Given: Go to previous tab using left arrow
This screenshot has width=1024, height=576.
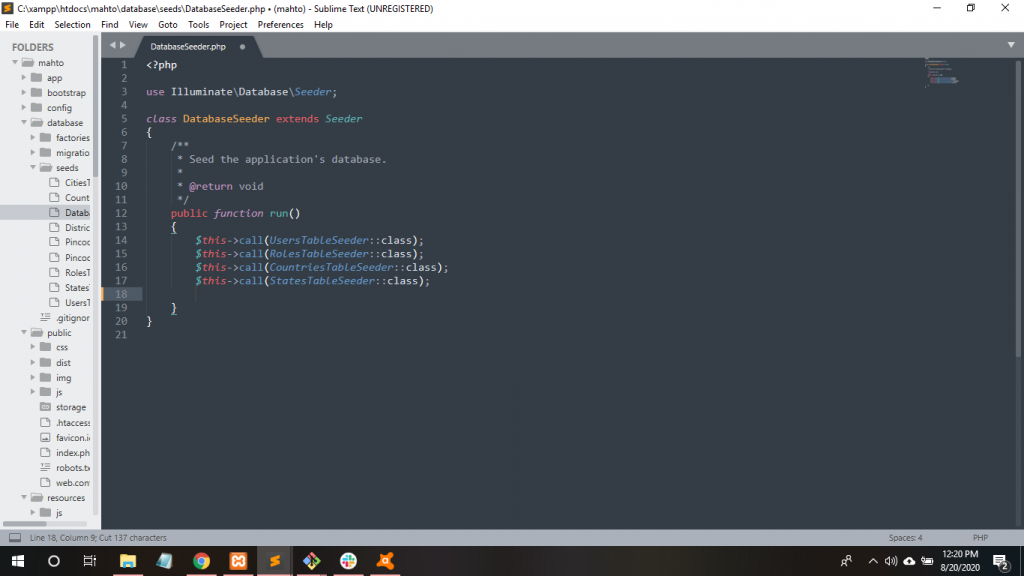Looking at the screenshot, I should (x=112, y=45).
